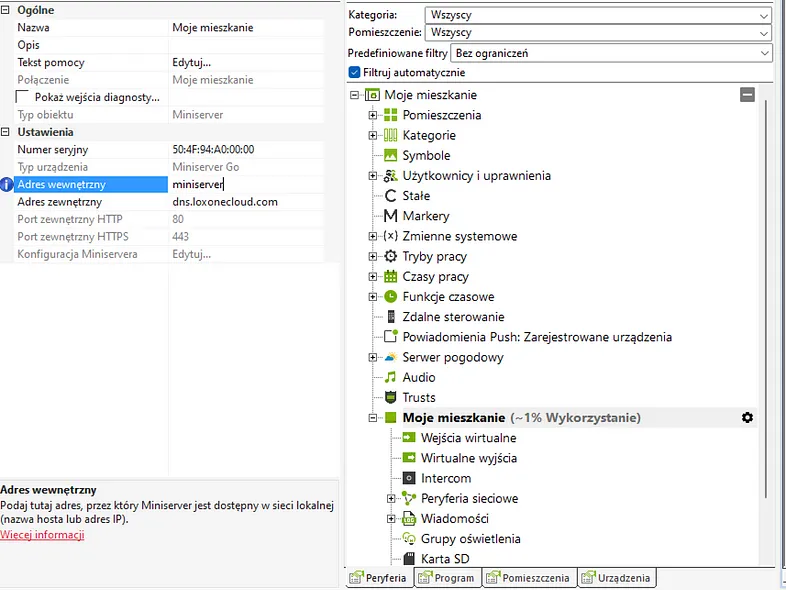786x590 pixels.
Task: Switch to the Pomieszczenia tab
Action: (x=529, y=577)
